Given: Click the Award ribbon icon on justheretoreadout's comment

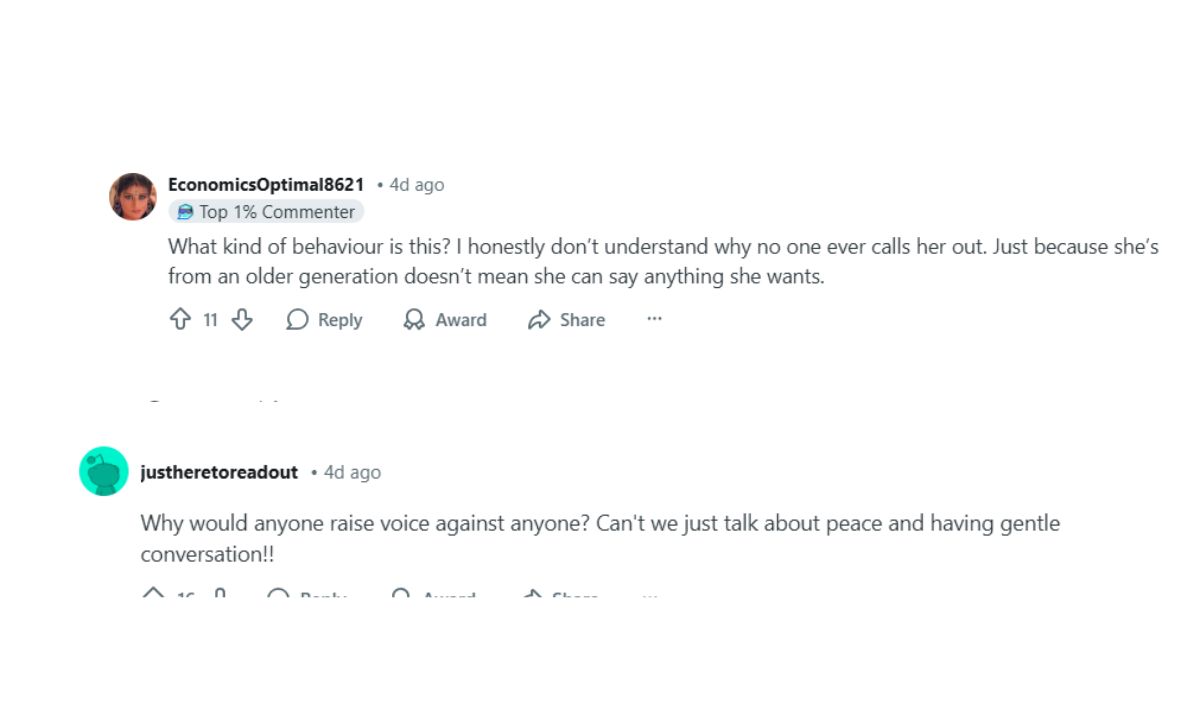Looking at the screenshot, I should pos(401,597).
